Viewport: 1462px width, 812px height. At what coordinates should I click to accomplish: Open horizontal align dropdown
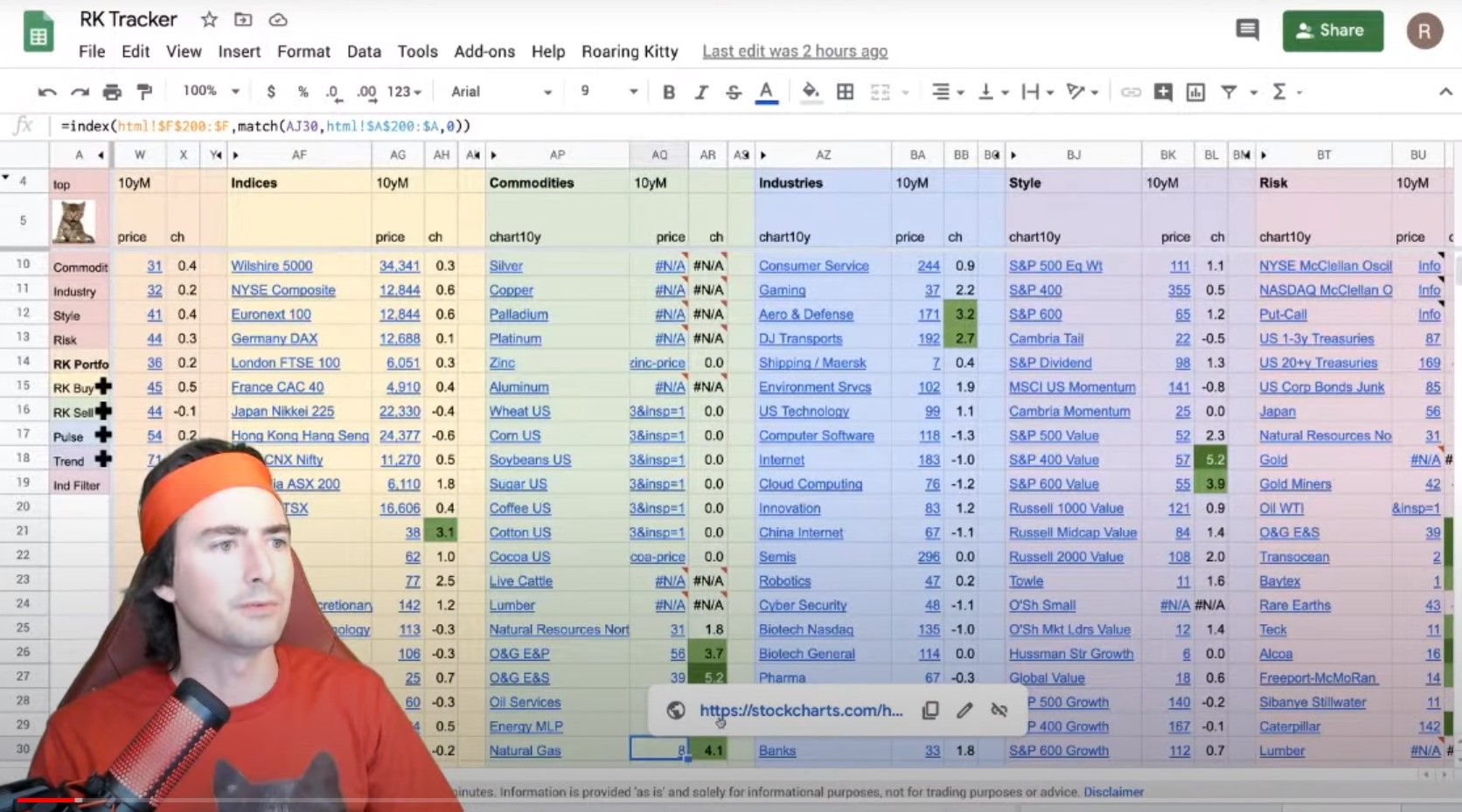tap(947, 92)
